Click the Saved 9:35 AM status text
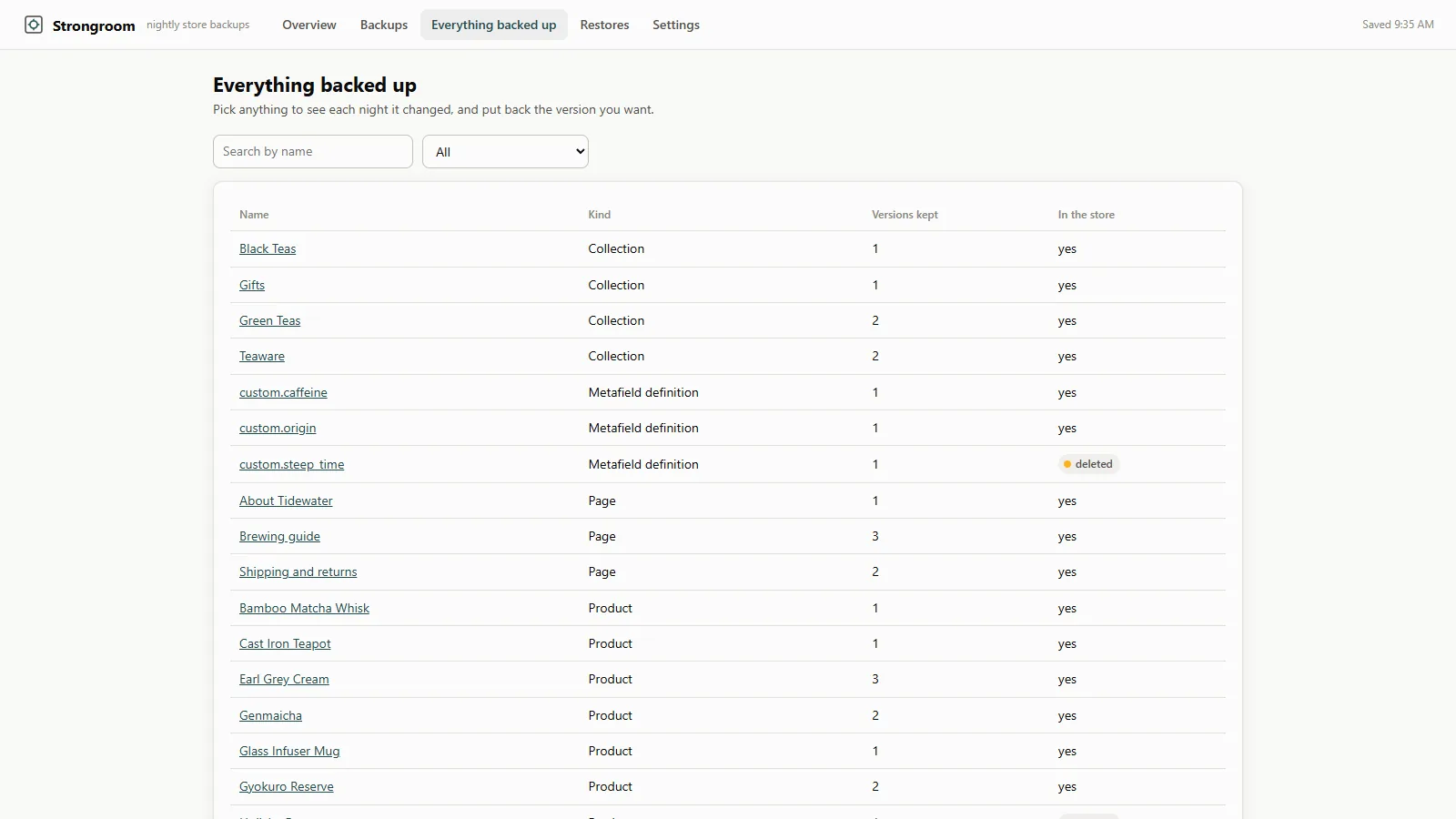 [1398, 25]
